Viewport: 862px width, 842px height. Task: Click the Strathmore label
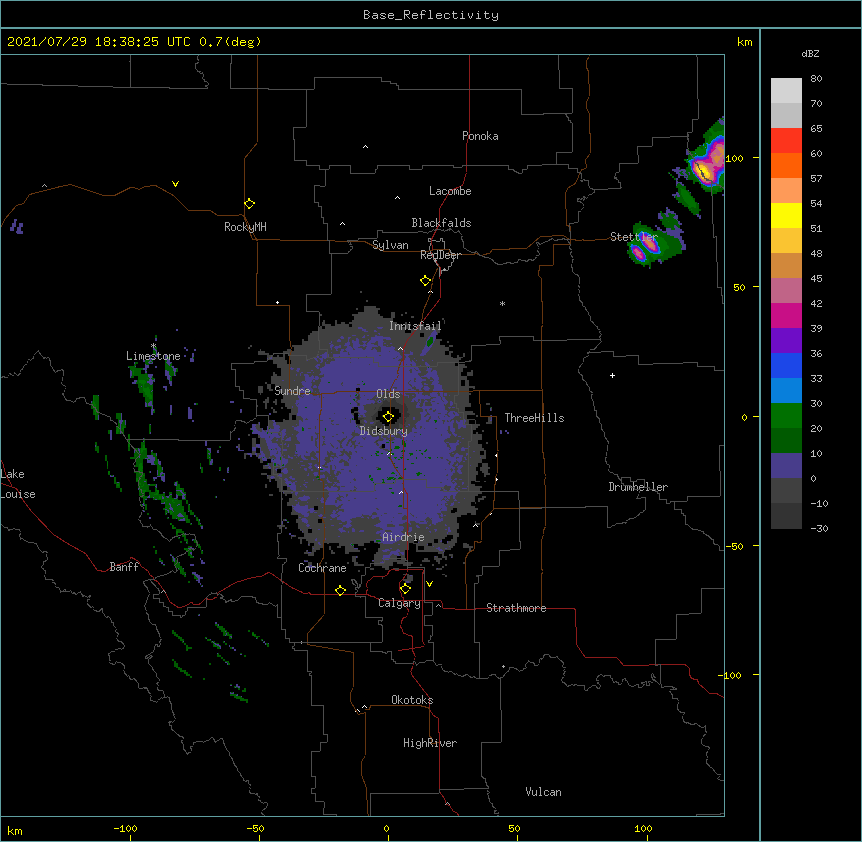tap(516, 608)
